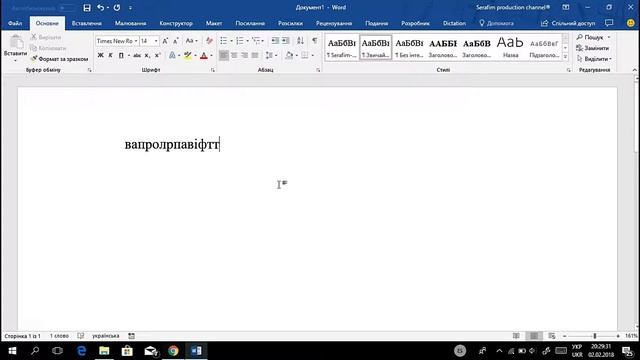The width and height of the screenshot is (640, 360).
Task: Clear all formatting icon
Action: click(x=209, y=41)
